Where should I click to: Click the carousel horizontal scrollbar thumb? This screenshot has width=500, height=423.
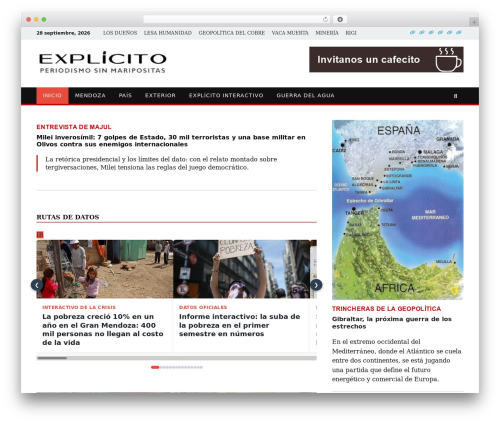click(x=52, y=358)
